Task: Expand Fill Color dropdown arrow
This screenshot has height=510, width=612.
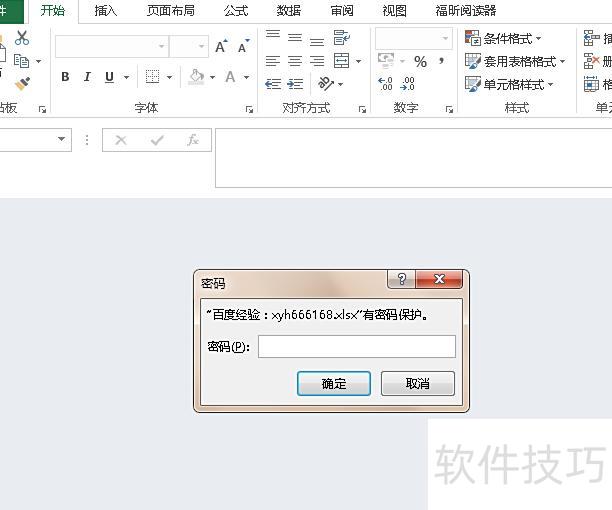Action: pyautogui.click(x=212, y=77)
